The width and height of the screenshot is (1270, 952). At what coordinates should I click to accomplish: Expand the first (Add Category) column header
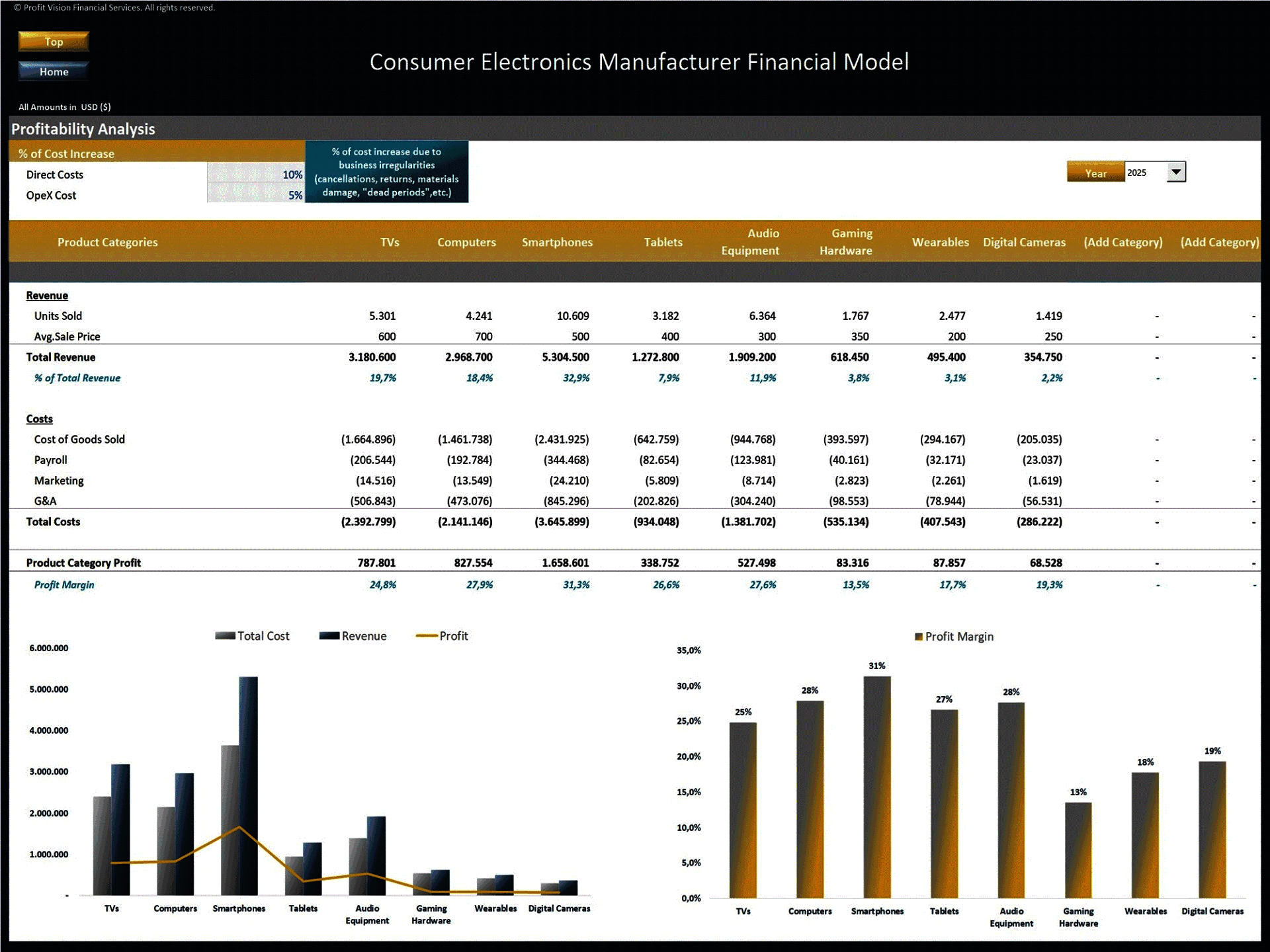[1123, 242]
